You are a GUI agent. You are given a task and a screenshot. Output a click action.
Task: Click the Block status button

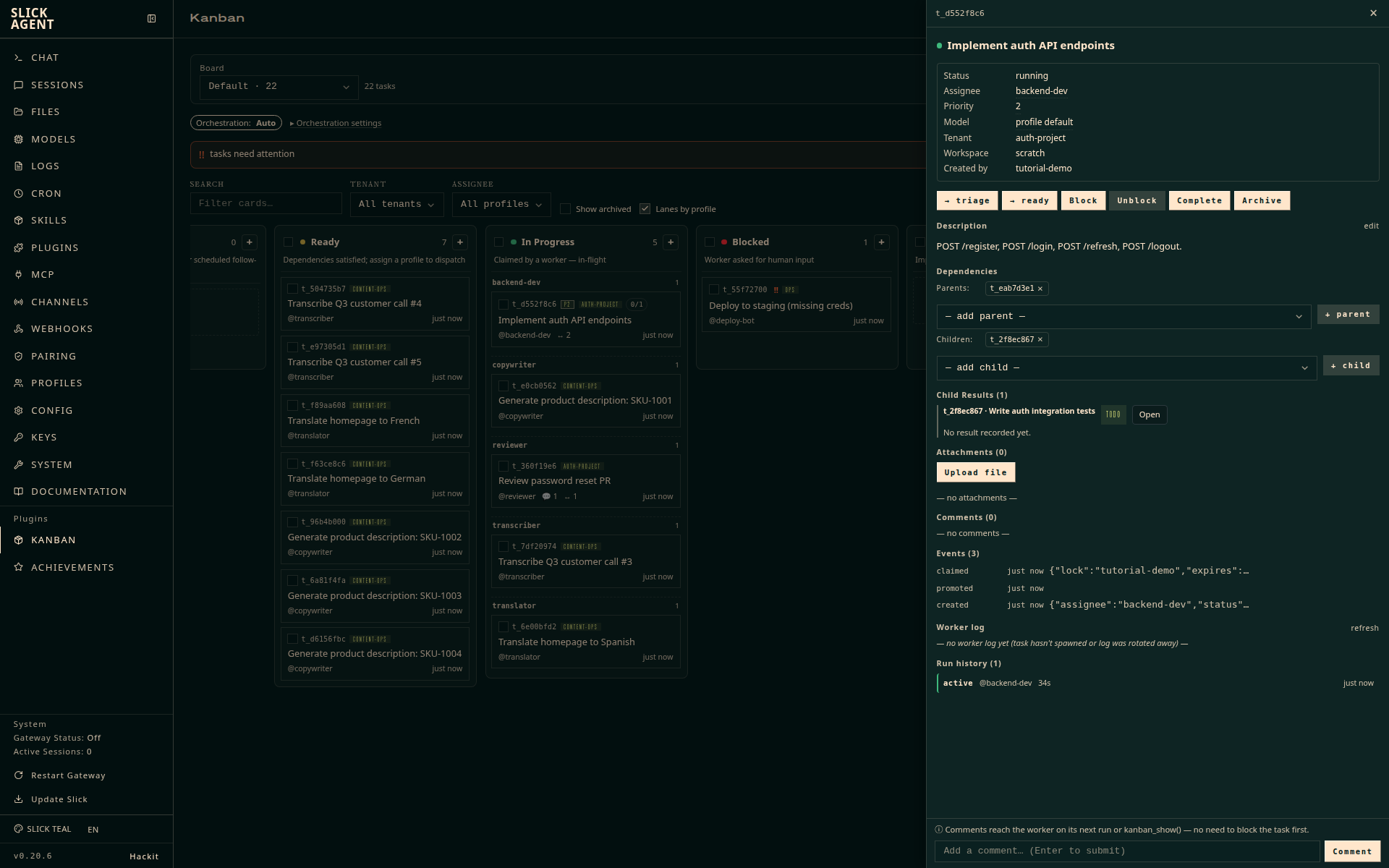click(1083, 201)
